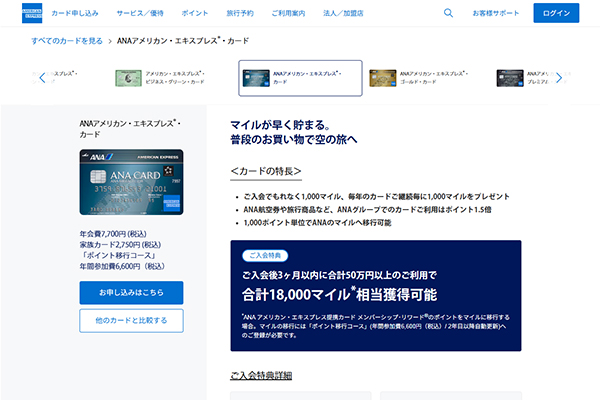Click 他のカードと比較する button
The width and height of the screenshot is (600, 400).
[131, 320]
